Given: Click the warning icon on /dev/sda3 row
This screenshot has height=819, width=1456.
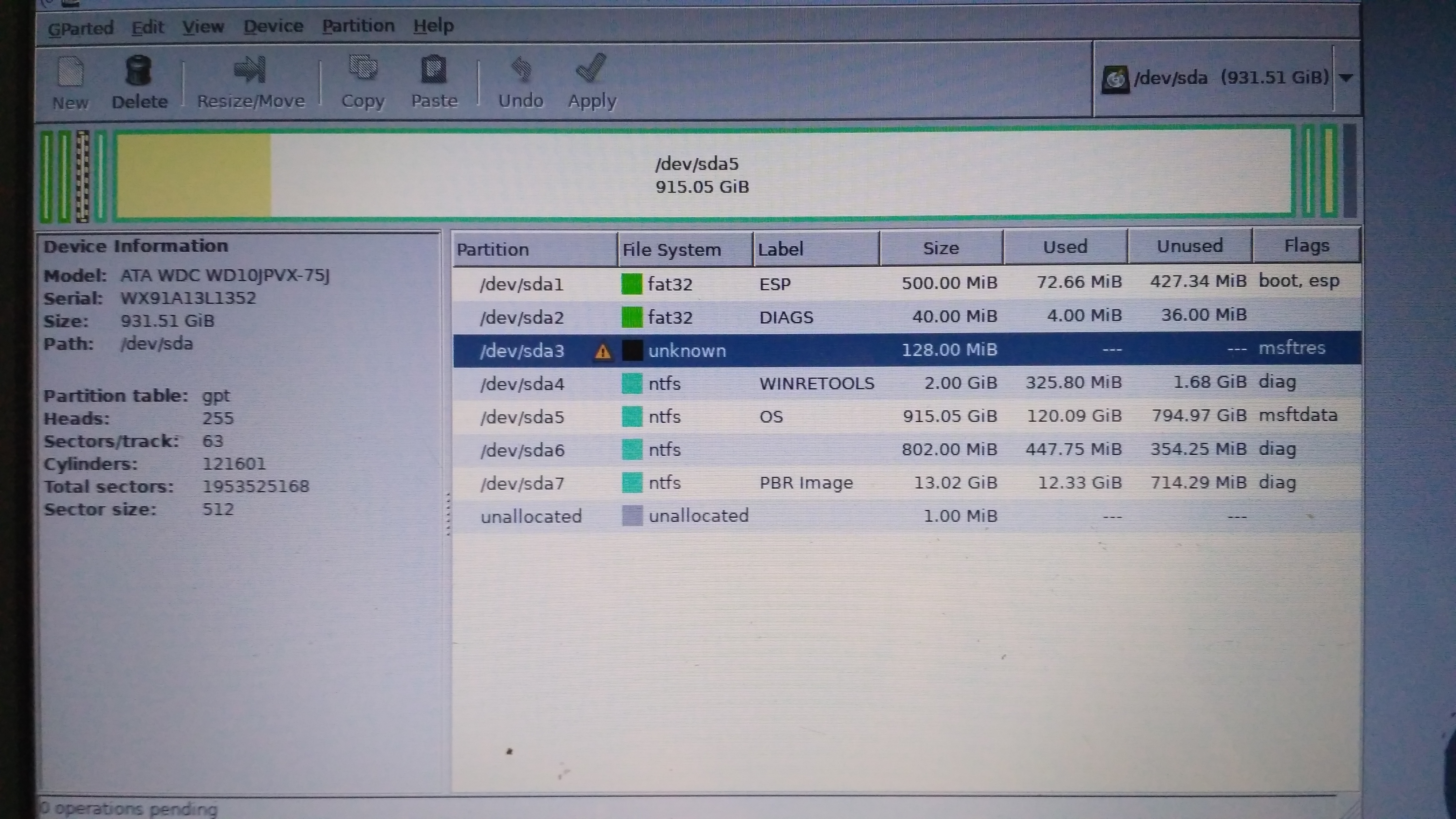Looking at the screenshot, I should click(603, 351).
